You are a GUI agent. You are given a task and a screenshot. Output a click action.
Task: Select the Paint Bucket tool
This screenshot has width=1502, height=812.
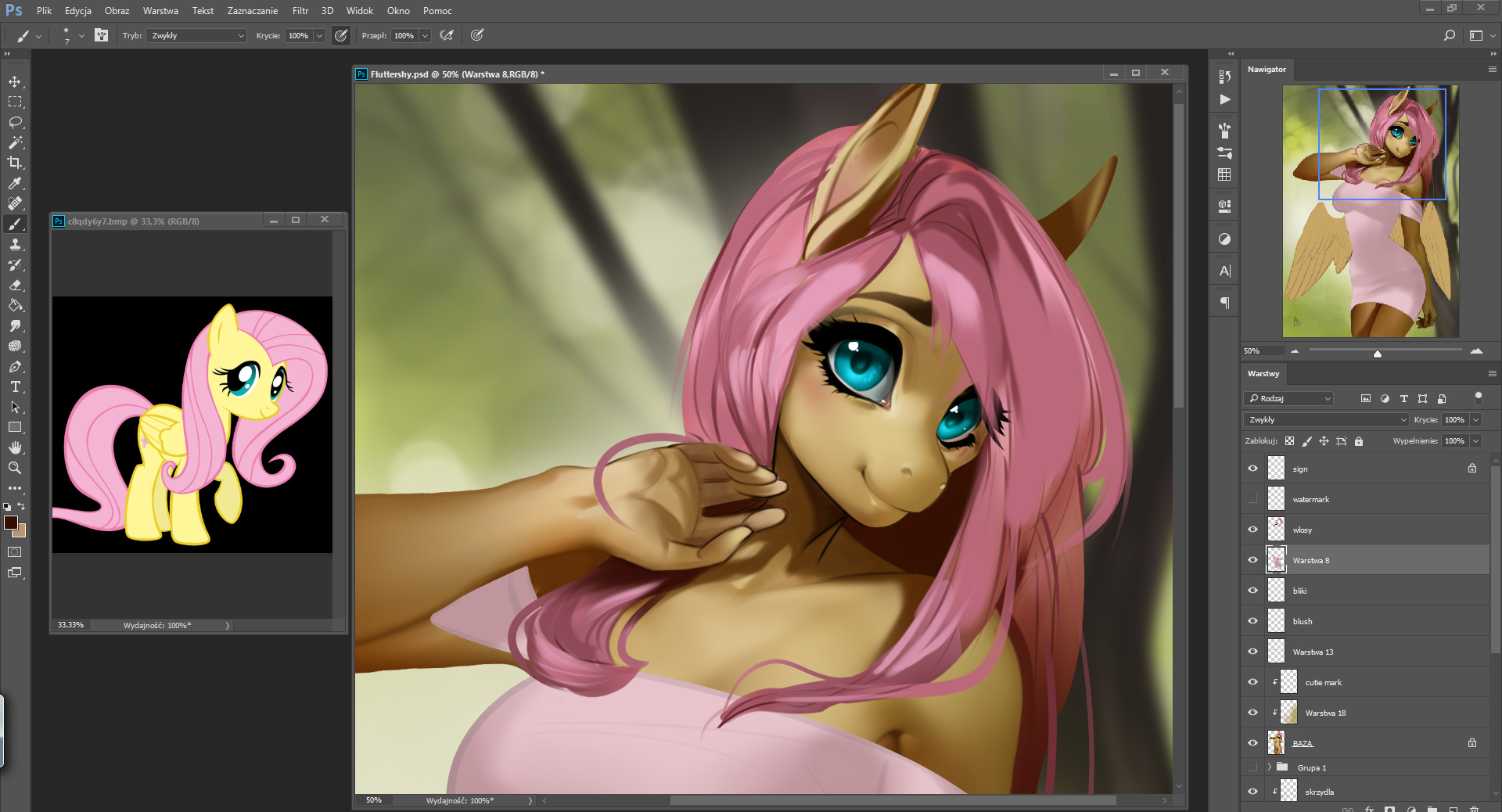[x=15, y=305]
